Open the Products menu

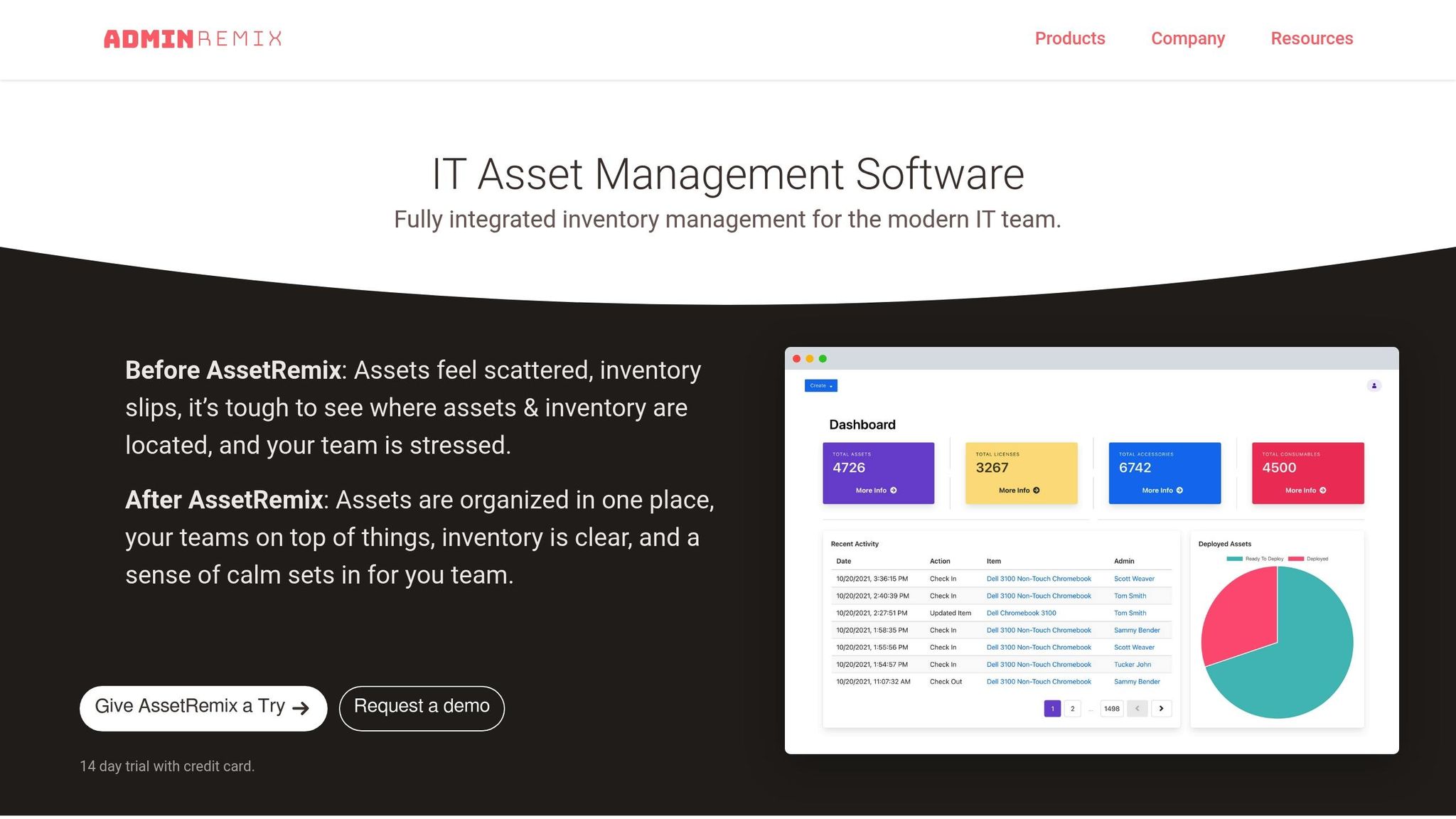(x=1070, y=38)
